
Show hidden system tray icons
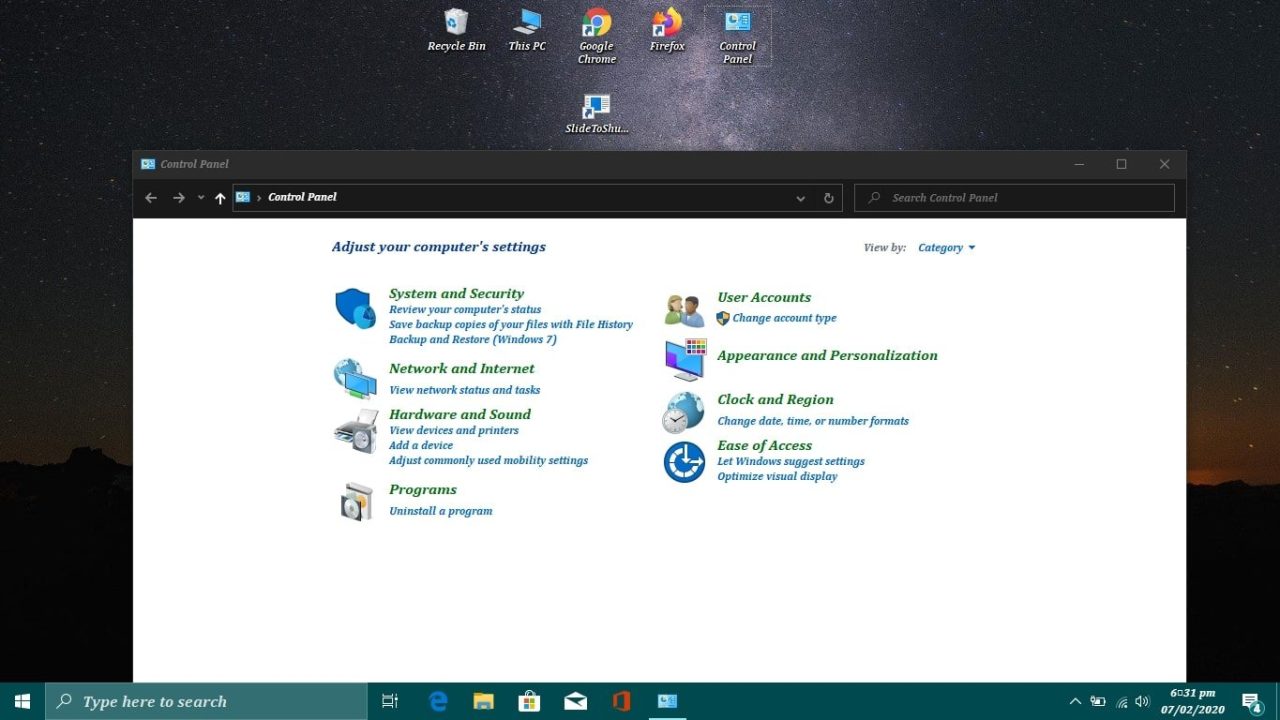1075,702
